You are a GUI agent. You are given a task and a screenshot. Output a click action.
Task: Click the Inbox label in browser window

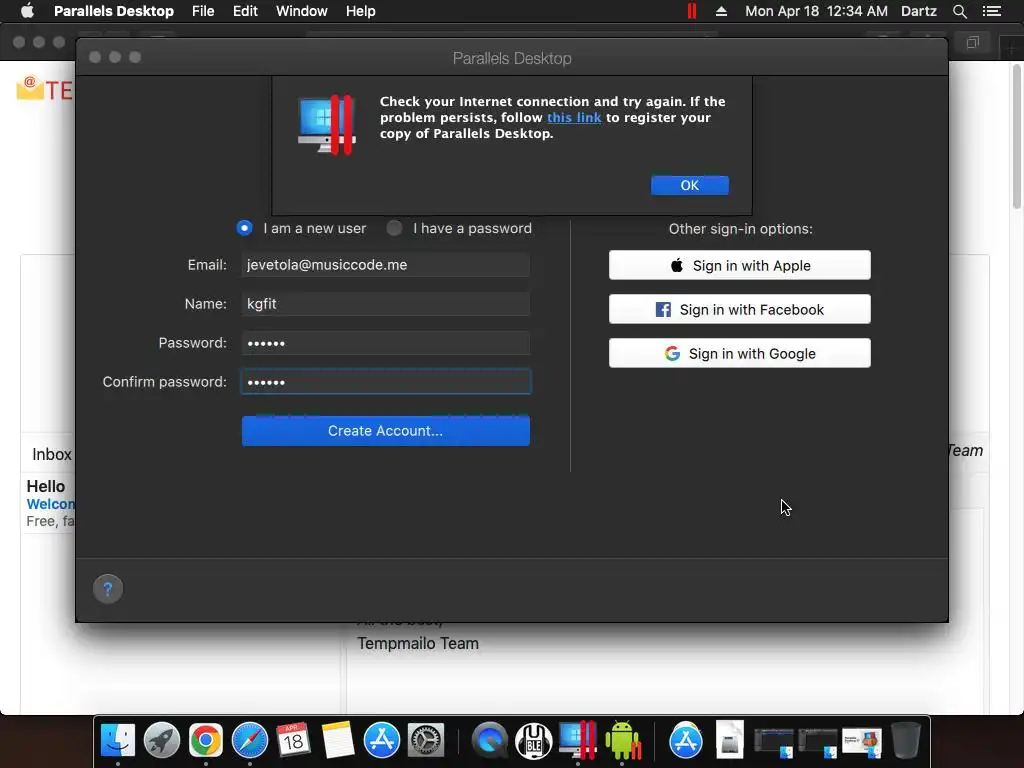tap(52, 455)
